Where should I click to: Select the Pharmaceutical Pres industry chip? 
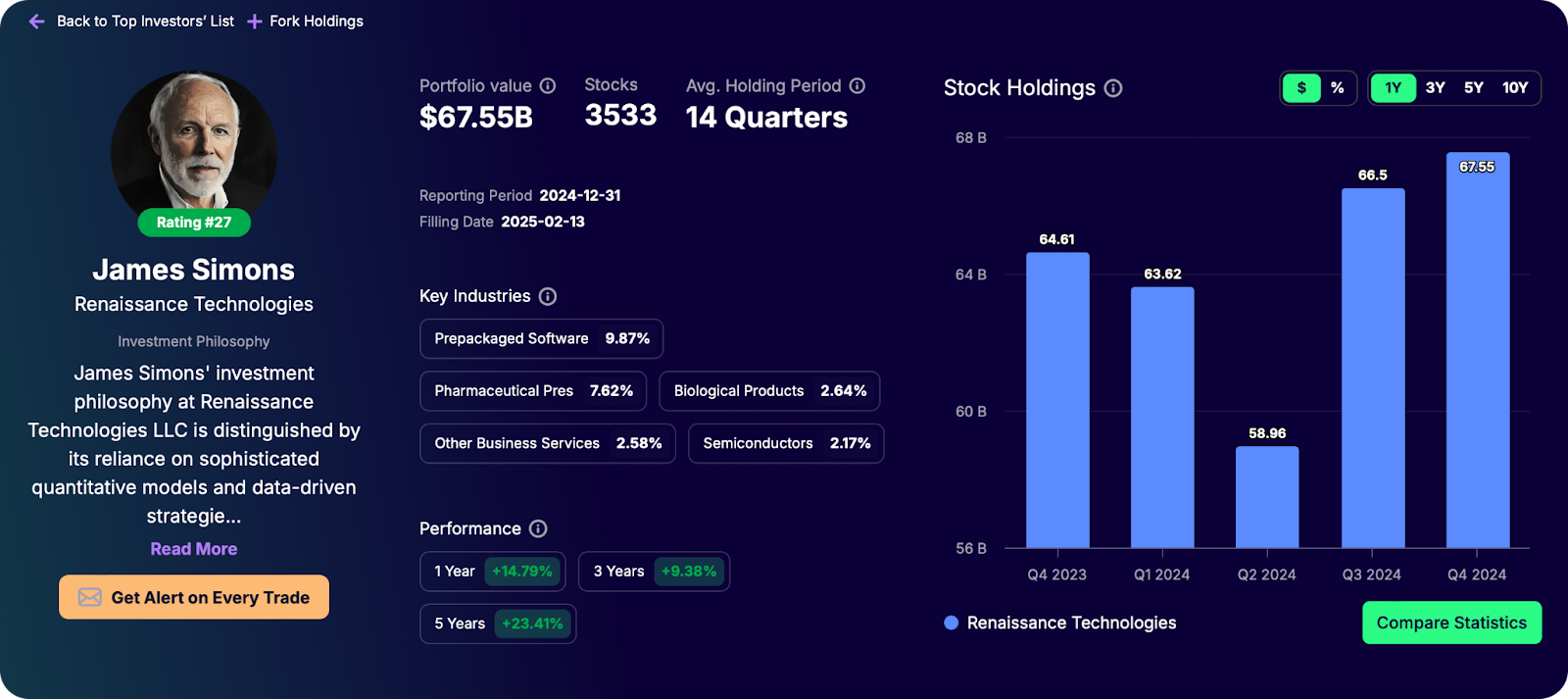[x=533, y=391]
